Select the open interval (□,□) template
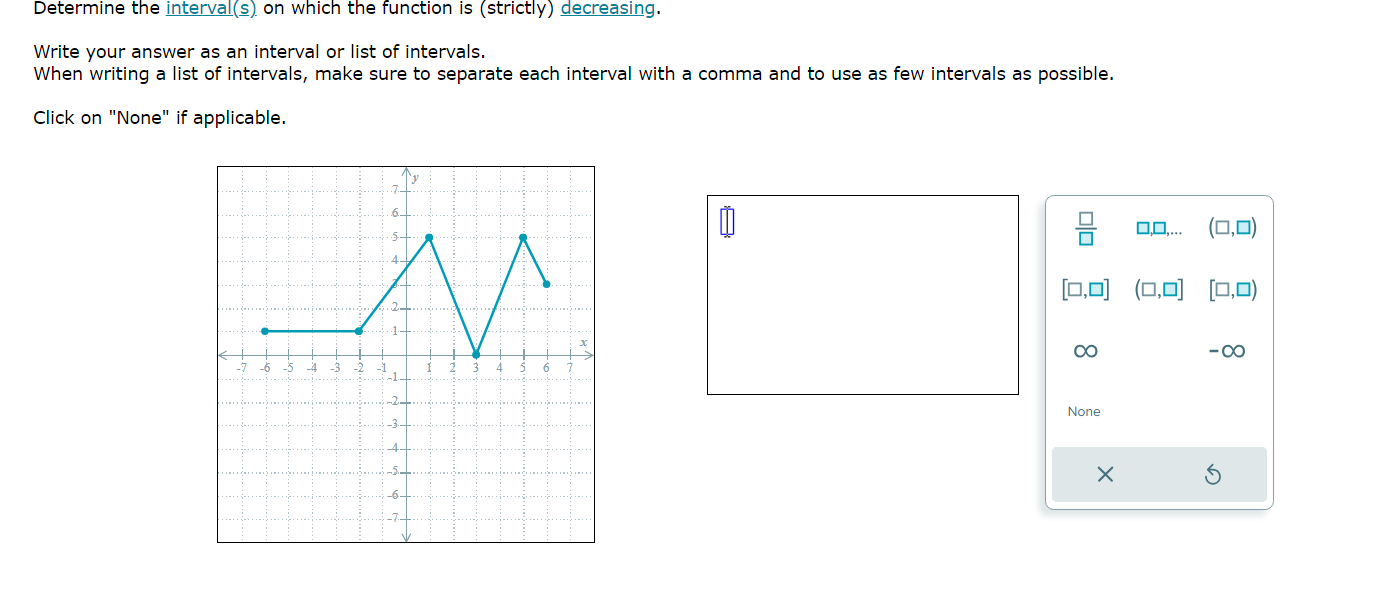Image resolution: width=1390 pixels, height=592 pixels. point(1231,226)
